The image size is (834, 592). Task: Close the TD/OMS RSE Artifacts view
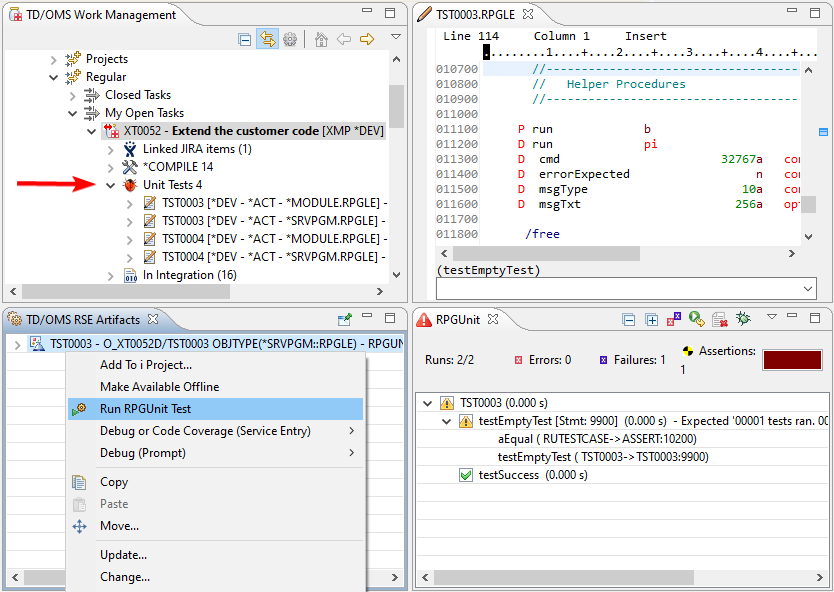(x=153, y=319)
